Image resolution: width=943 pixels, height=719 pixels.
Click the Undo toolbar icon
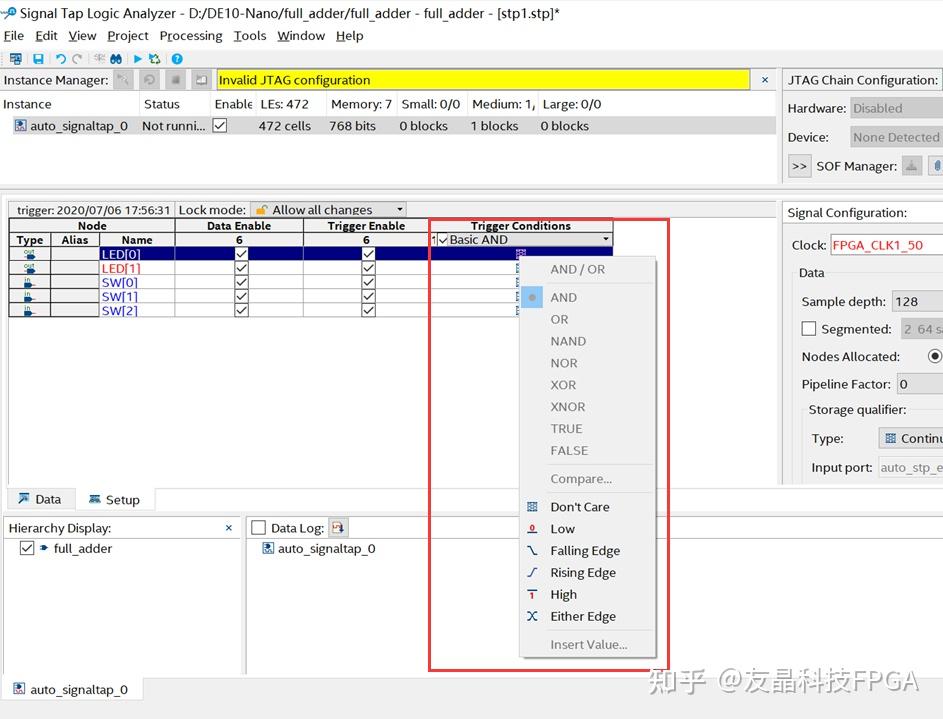[59, 58]
